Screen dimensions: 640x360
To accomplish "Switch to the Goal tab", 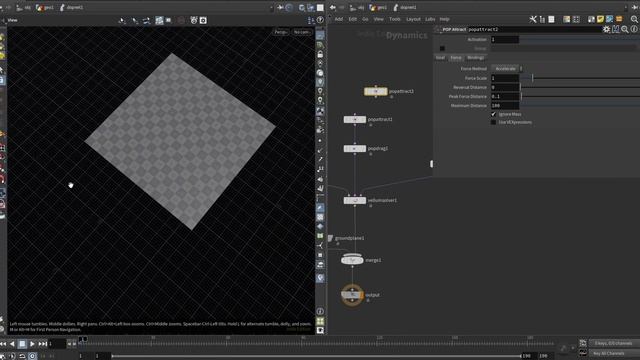I will (440, 58).
